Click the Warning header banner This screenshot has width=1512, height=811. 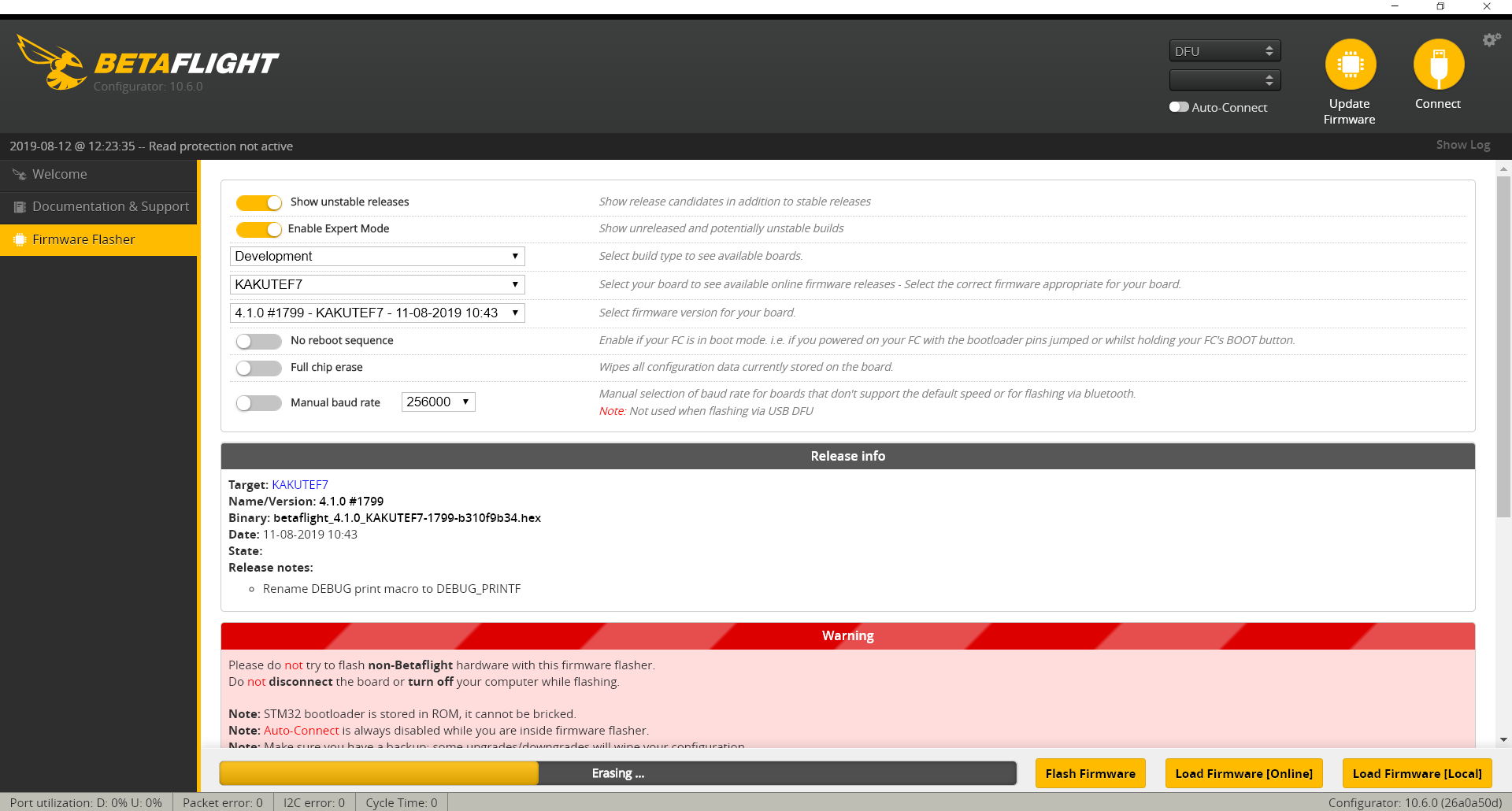coord(847,636)
